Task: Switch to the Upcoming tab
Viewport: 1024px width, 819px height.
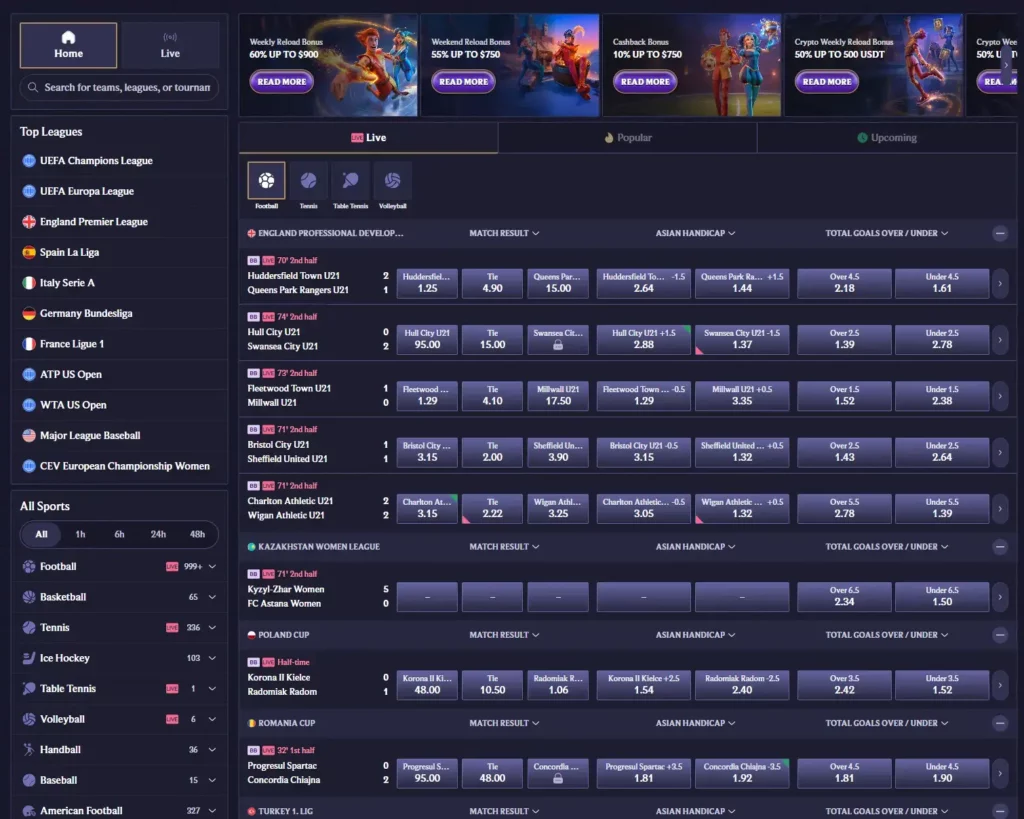Action: click(887, 138)
